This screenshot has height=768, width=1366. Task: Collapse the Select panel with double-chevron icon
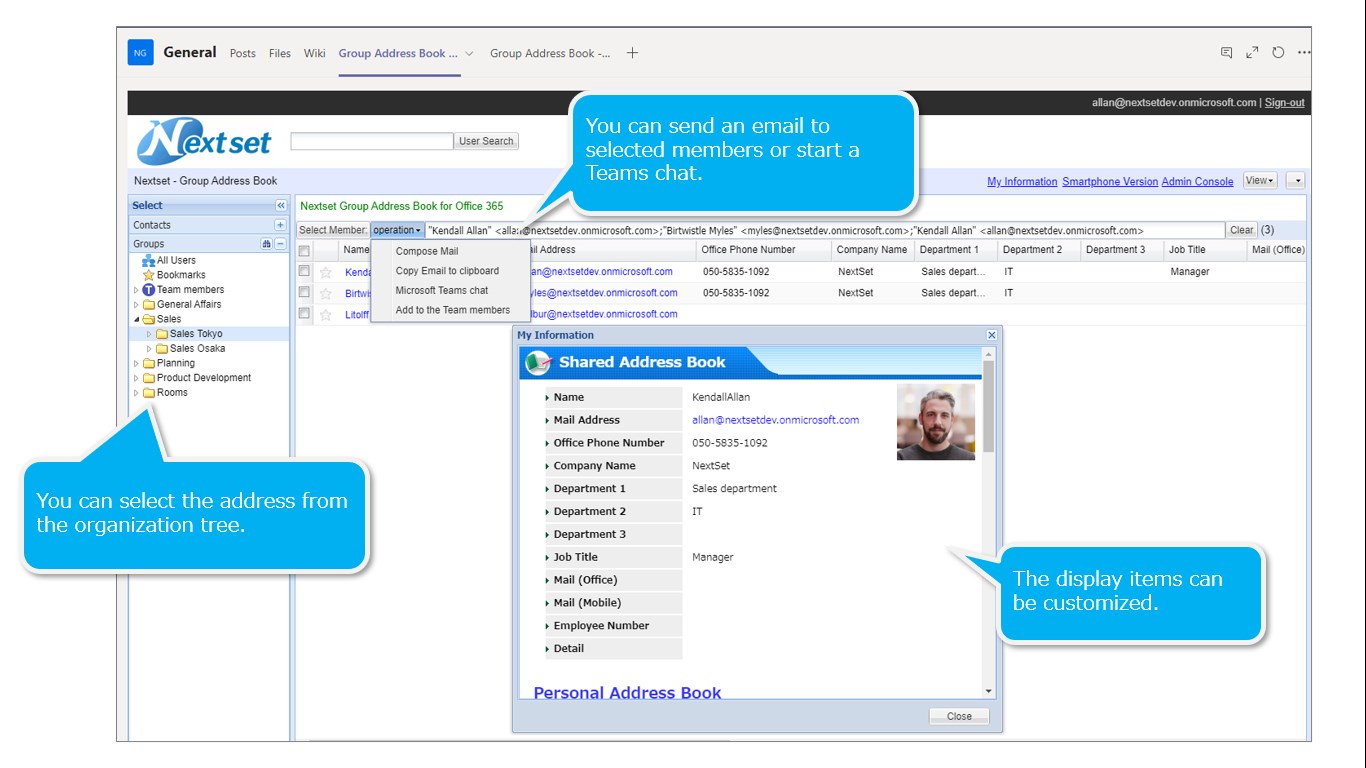coord(281,205)
